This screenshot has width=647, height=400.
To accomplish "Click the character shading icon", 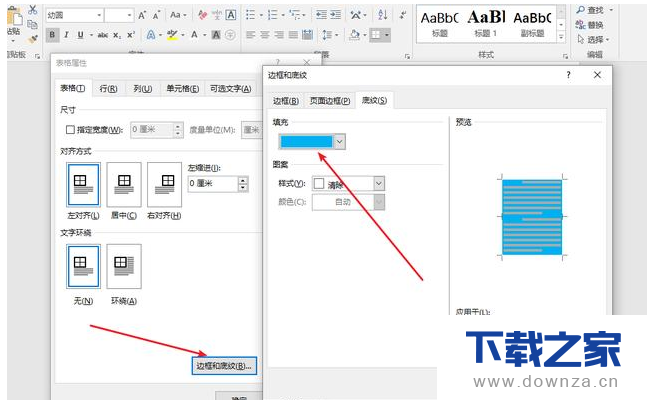I will (216, 35).
